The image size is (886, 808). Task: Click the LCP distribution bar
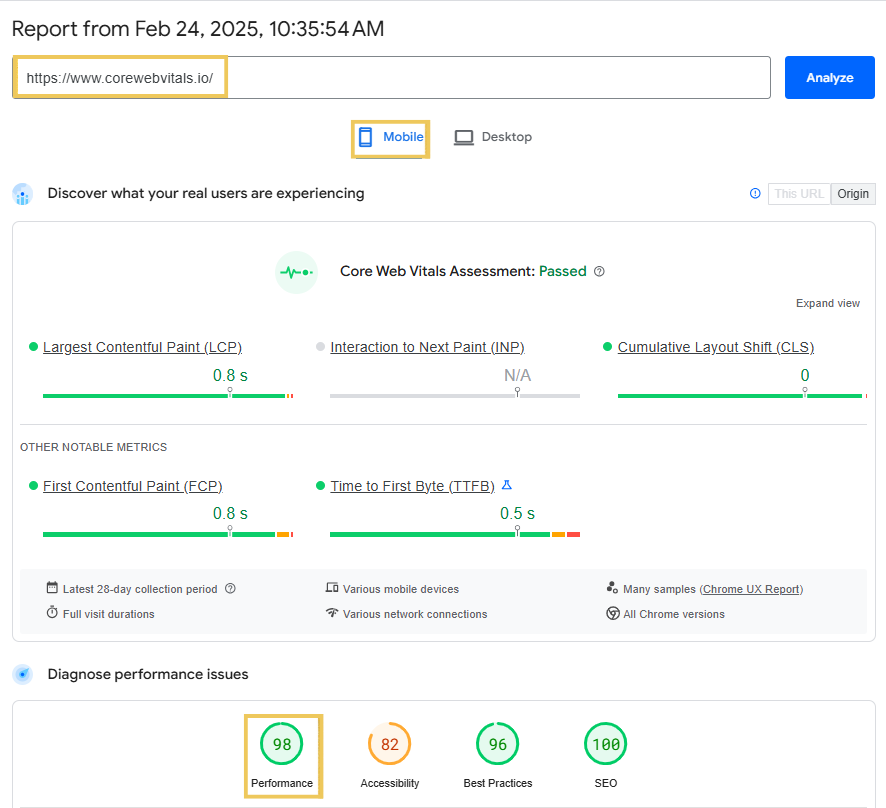point(168,396)
